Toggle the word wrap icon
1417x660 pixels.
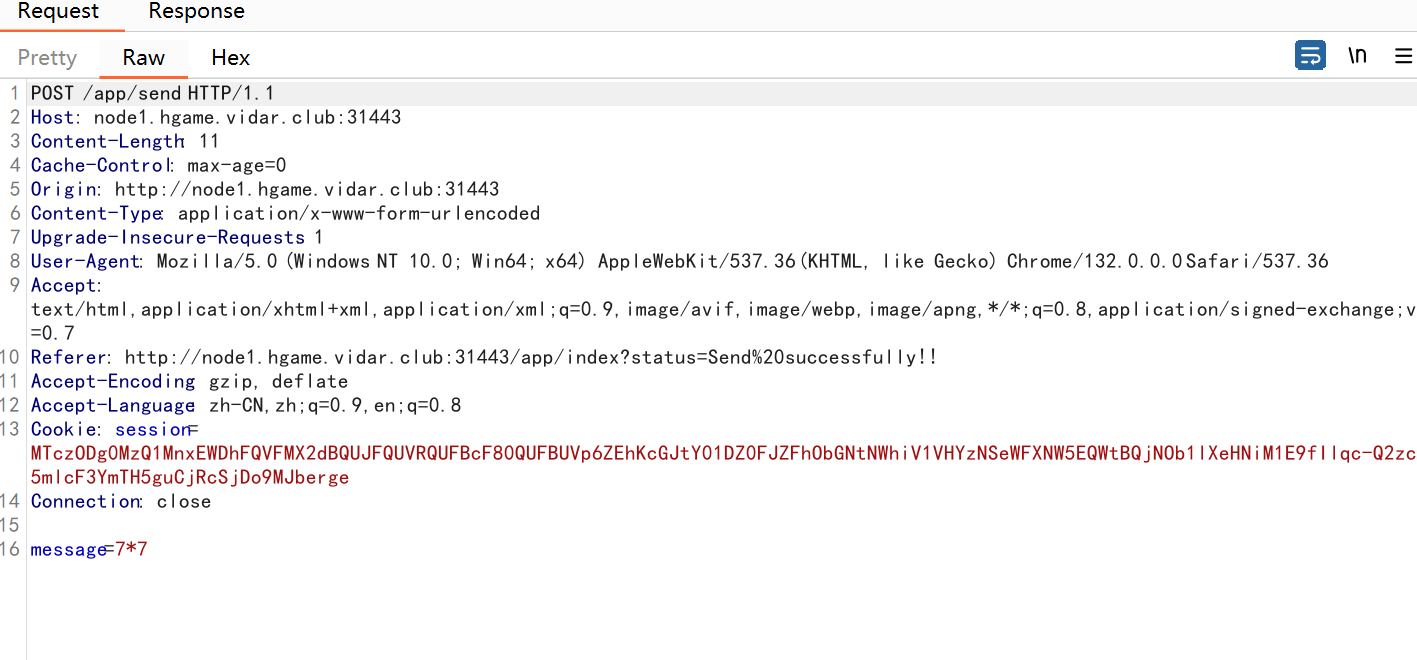tap(1309, 55)
